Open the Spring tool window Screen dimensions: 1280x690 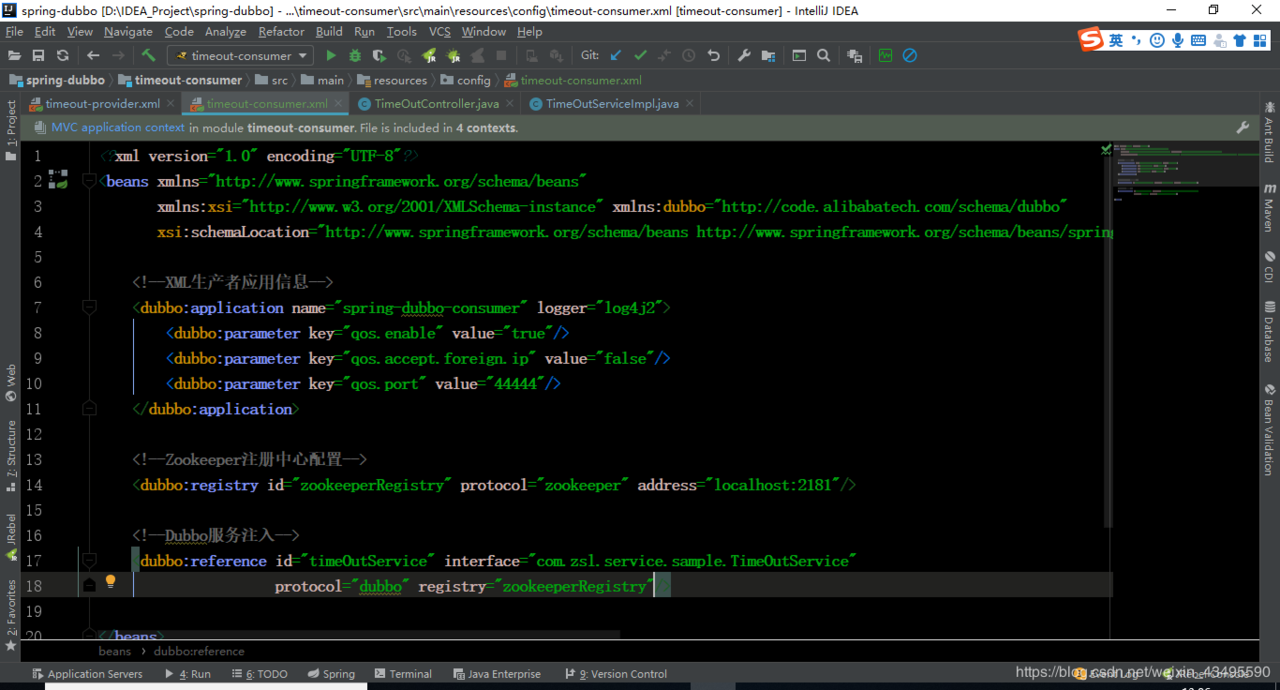331,674
